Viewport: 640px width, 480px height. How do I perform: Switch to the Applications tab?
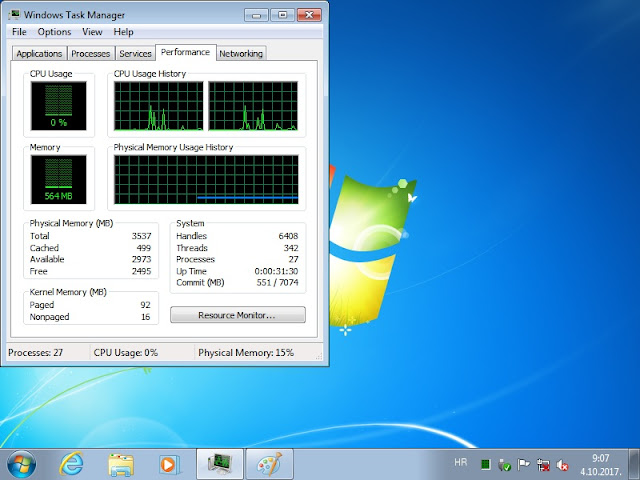(x=39, y=53)
